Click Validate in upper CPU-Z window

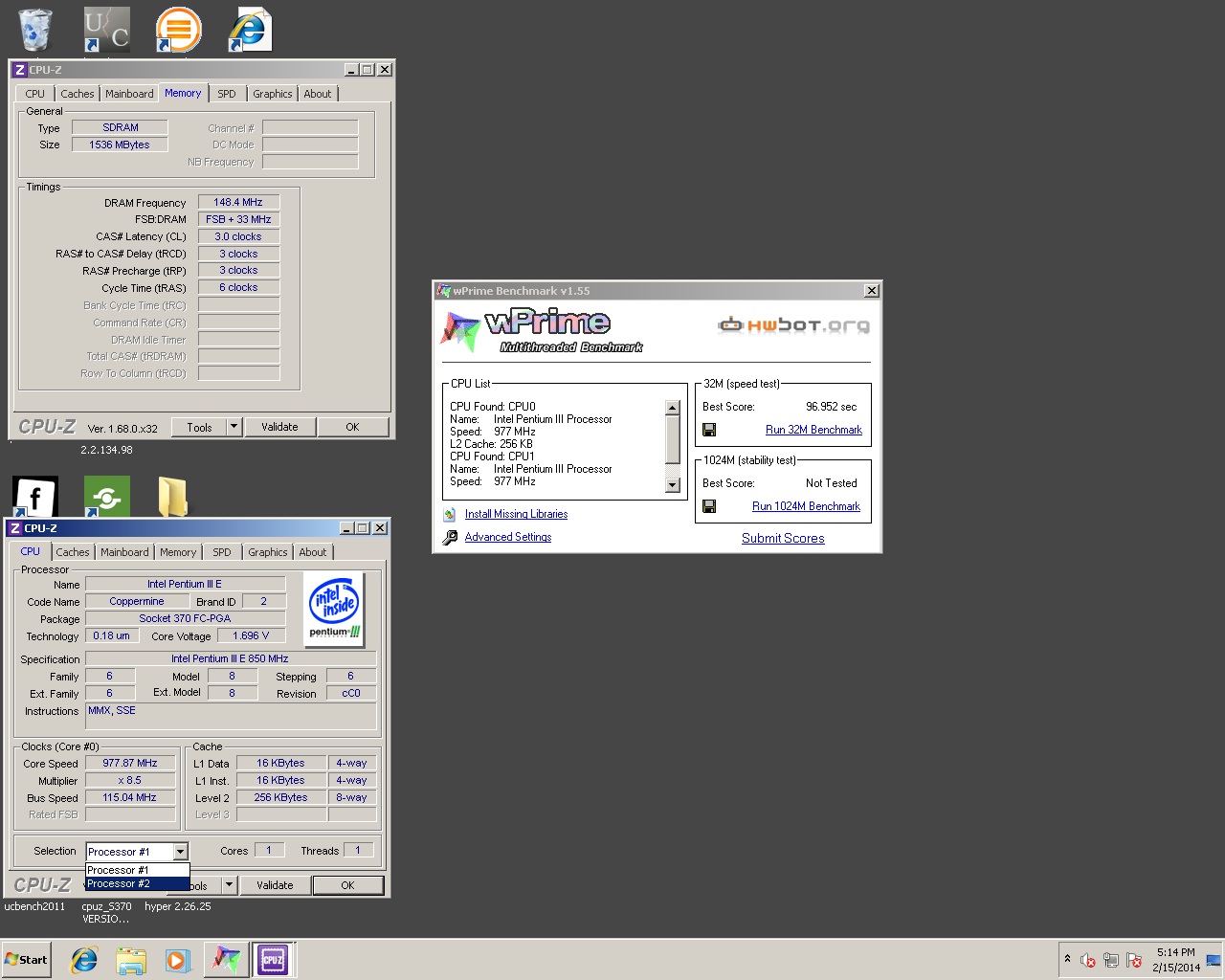pyautogui.click(x=279, y=427)
